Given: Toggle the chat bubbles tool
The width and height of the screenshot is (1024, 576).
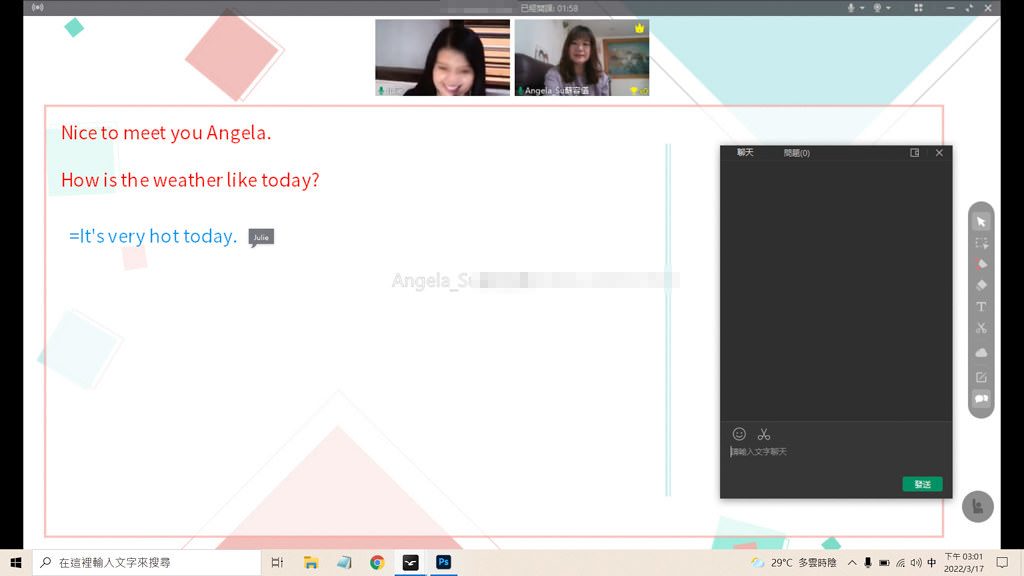Looking at the screenshot, I should click(x=981, y=398).
